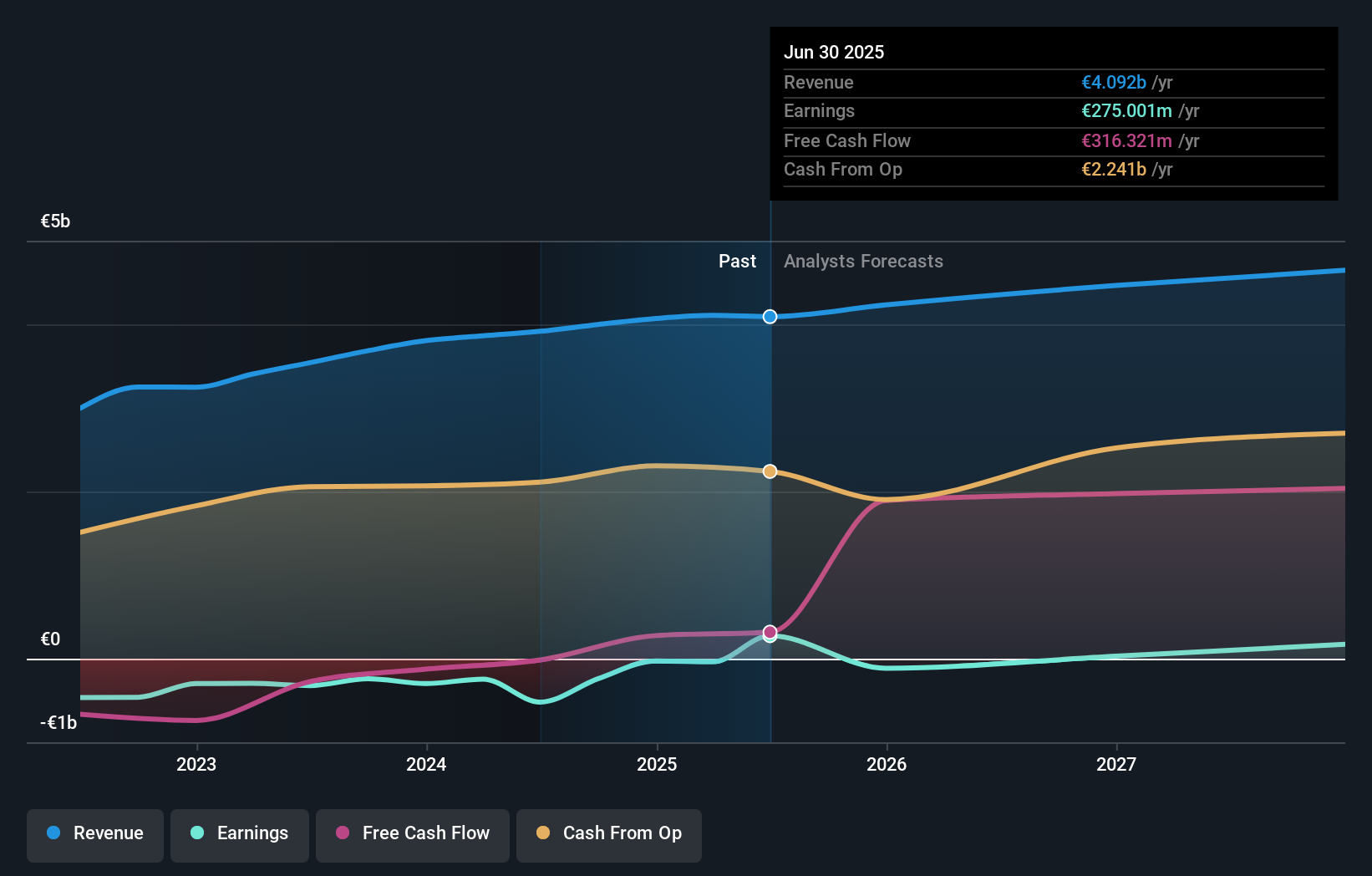1372x876 pixels.
Task: Click the orange Cash From Op legend dot
Action: [543, 833]
